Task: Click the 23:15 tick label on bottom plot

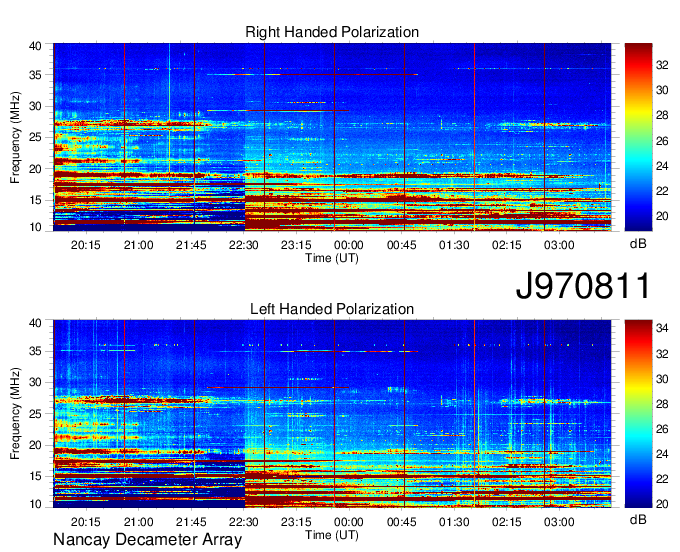Action: pos(296,522)
